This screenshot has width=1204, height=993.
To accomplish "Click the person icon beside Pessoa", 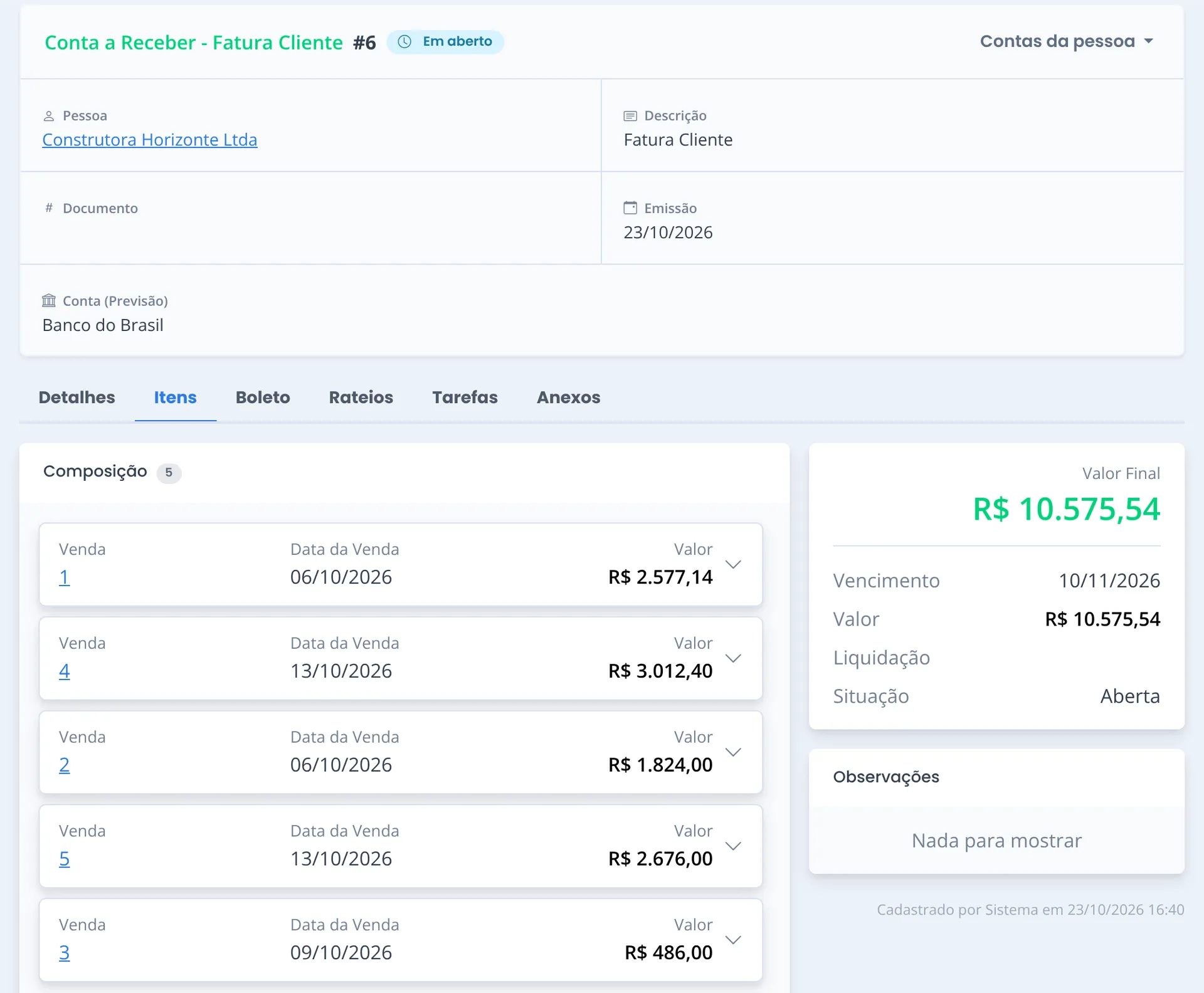I will click(49, 116).
